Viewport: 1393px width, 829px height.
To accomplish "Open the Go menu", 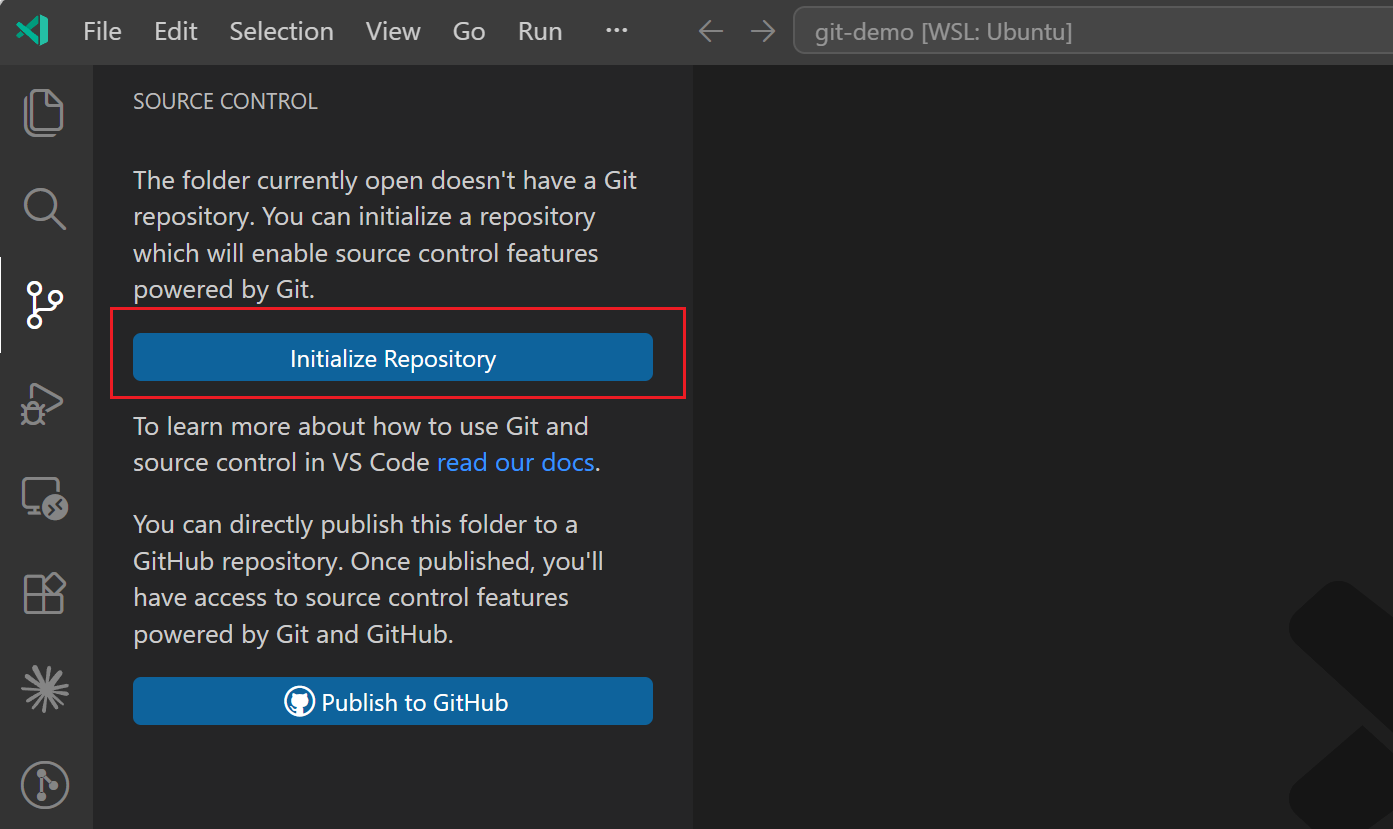I will pos(469,31).
